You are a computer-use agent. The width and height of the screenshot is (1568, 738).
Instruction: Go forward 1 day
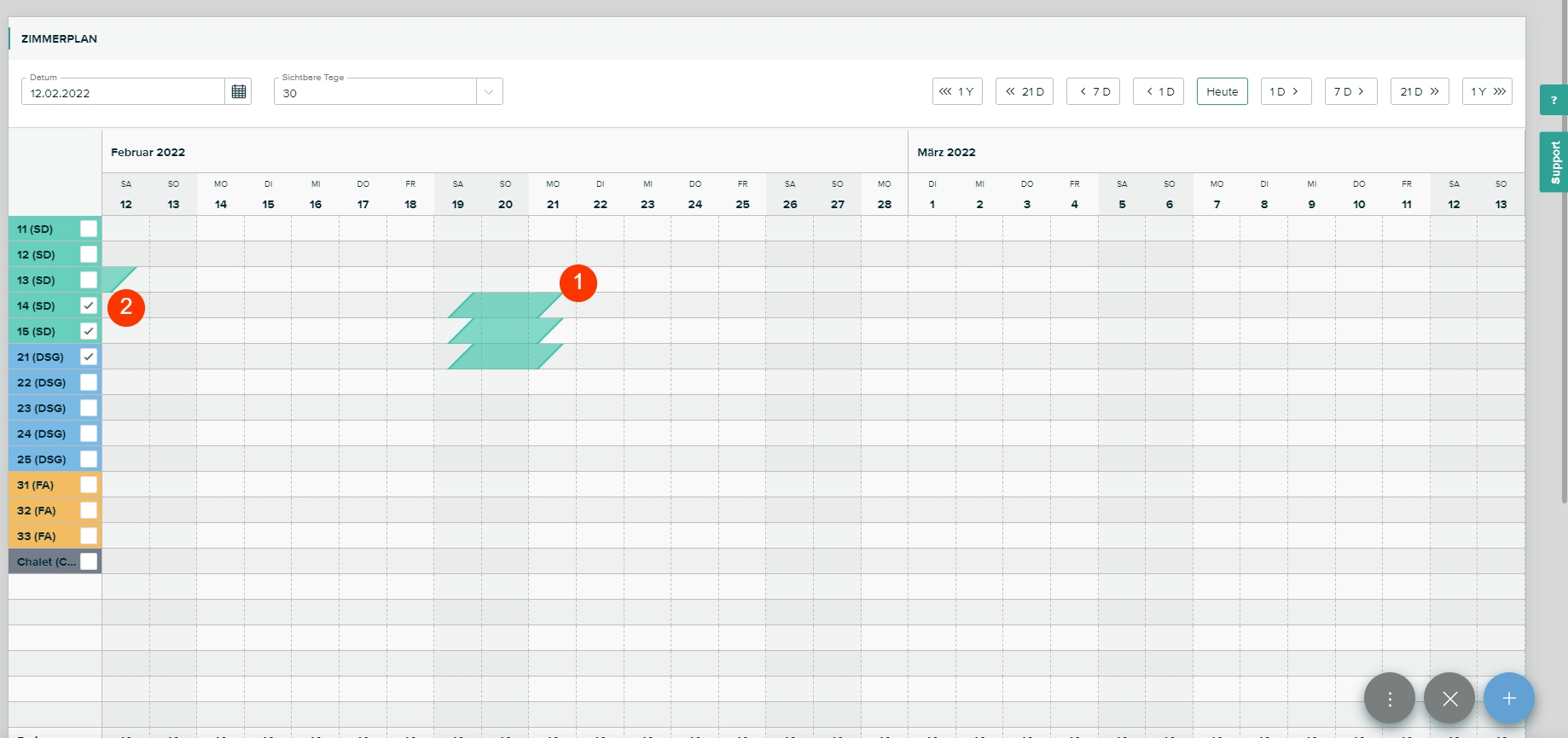pos(1285,91)
